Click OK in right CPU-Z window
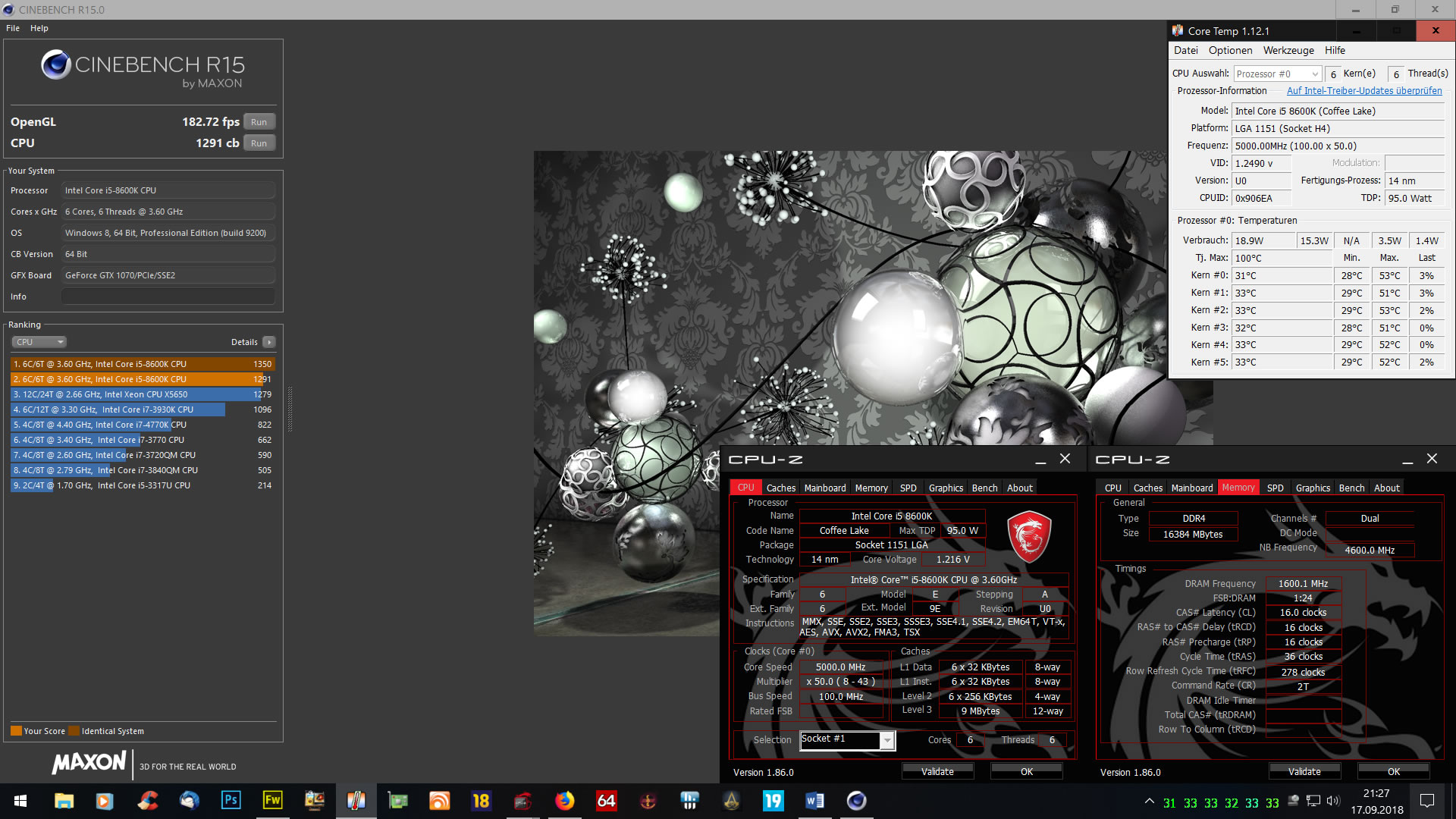1456x819 pixels. click(1394, 771)
